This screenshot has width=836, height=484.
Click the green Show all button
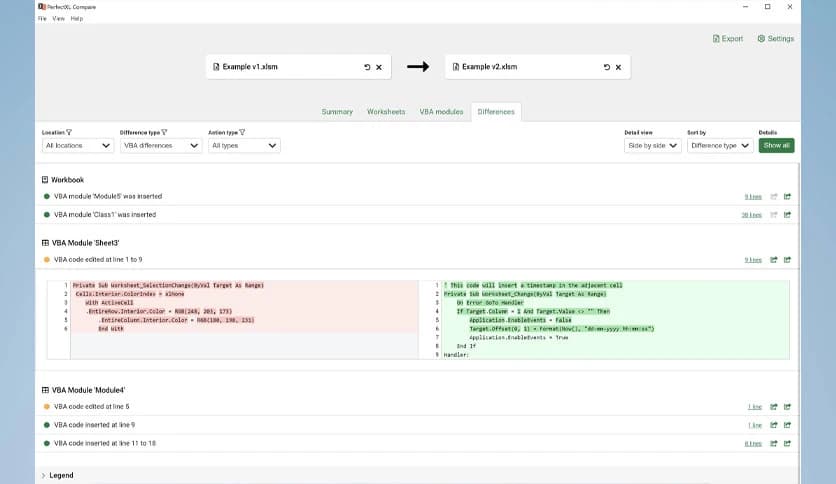pyautogui.click(x=776, y=146)
